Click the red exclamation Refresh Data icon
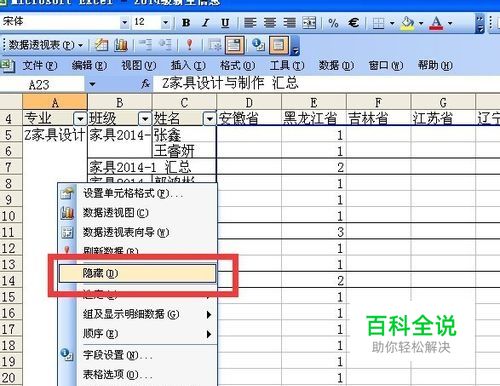Viewport: 500px width, 386px height. click(190, 45)
